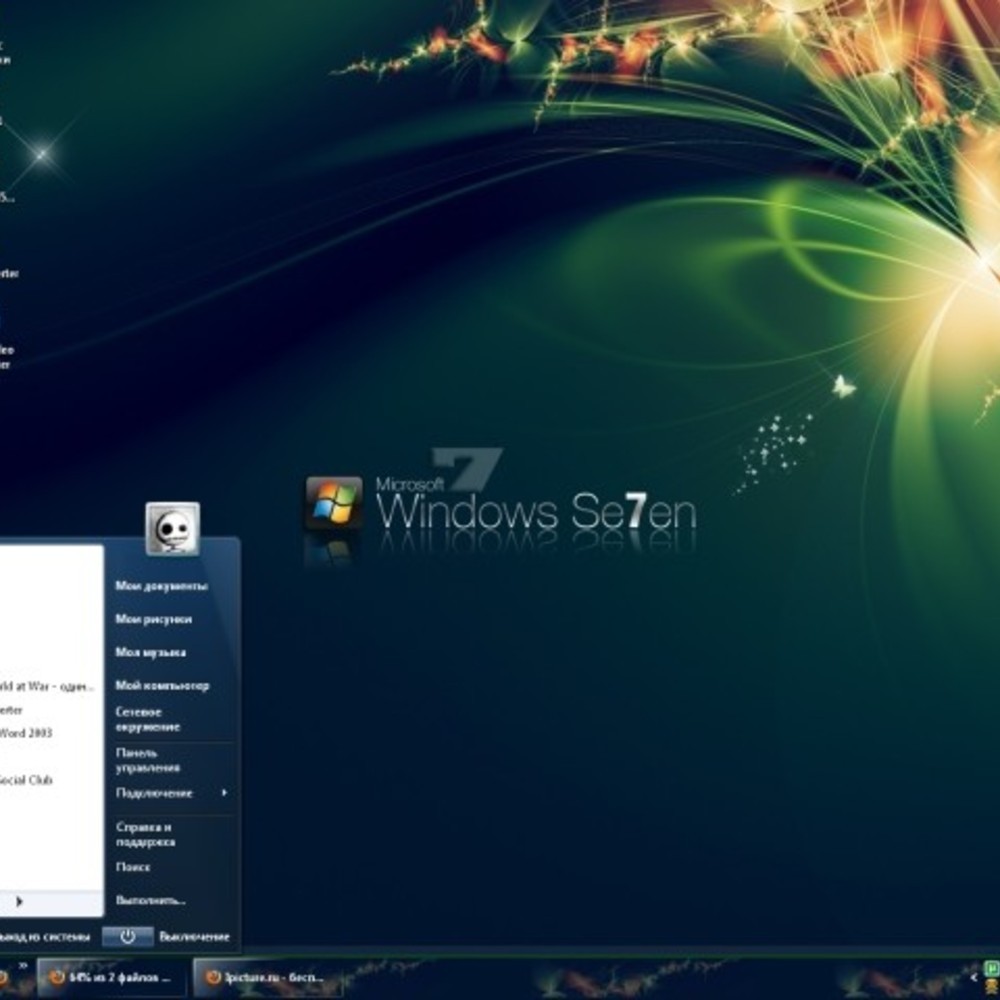Launch World at War entry in Start menu
Viewport: 1000px width, 1000px height.
(x=47, y=686)
